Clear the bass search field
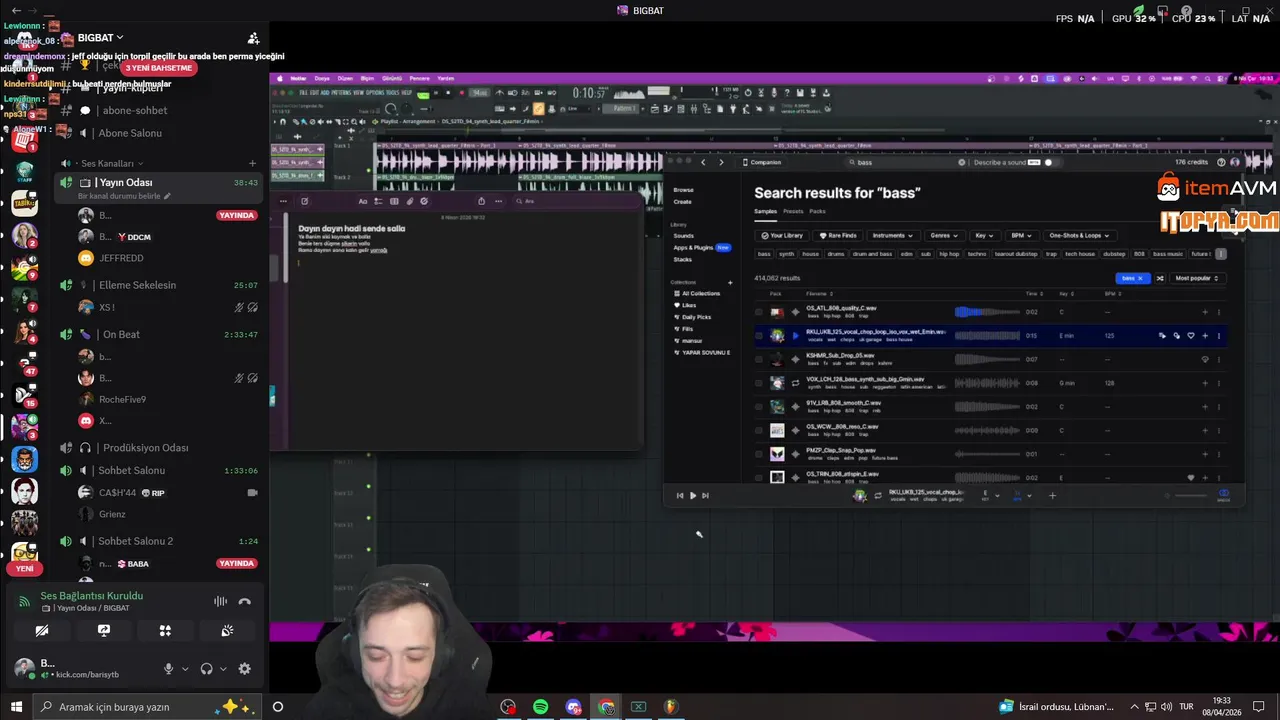The image size is (1280, 720). point(962,162)
